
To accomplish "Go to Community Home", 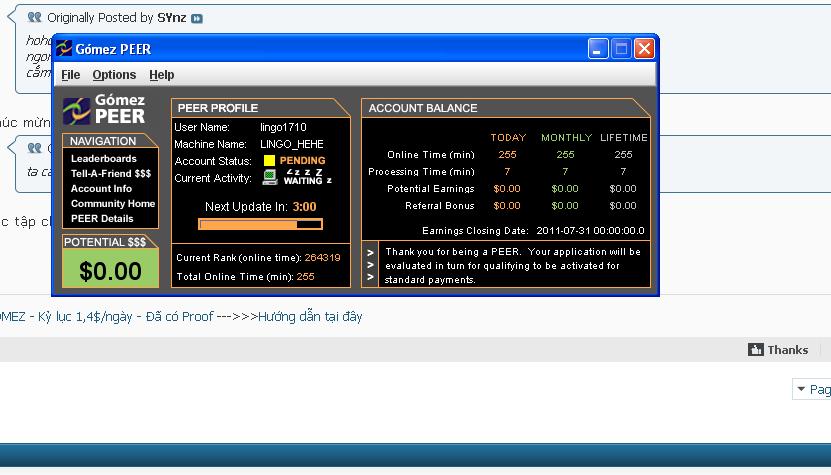I will [113, 204].
